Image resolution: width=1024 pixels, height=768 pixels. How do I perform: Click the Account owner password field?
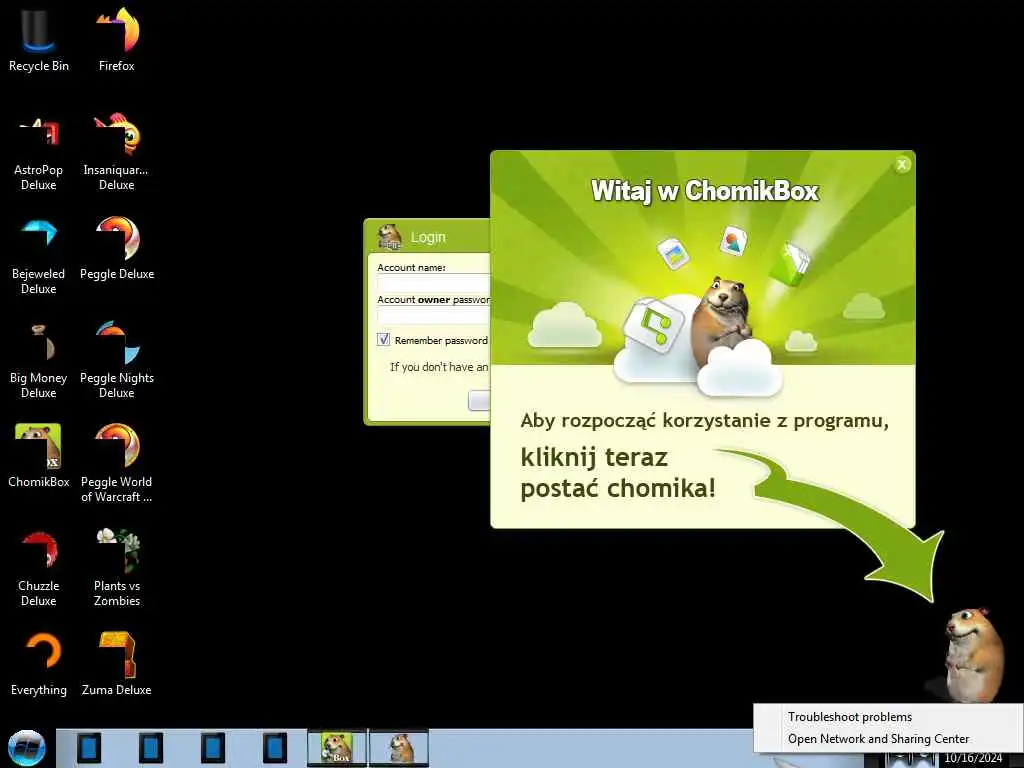tap(434, 315)
